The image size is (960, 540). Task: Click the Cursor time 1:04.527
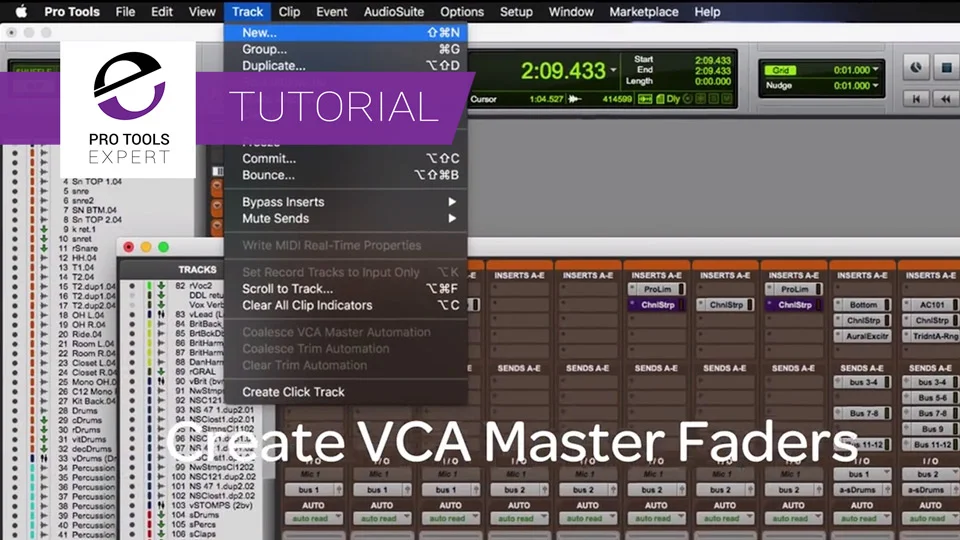[x=546, y=99]
